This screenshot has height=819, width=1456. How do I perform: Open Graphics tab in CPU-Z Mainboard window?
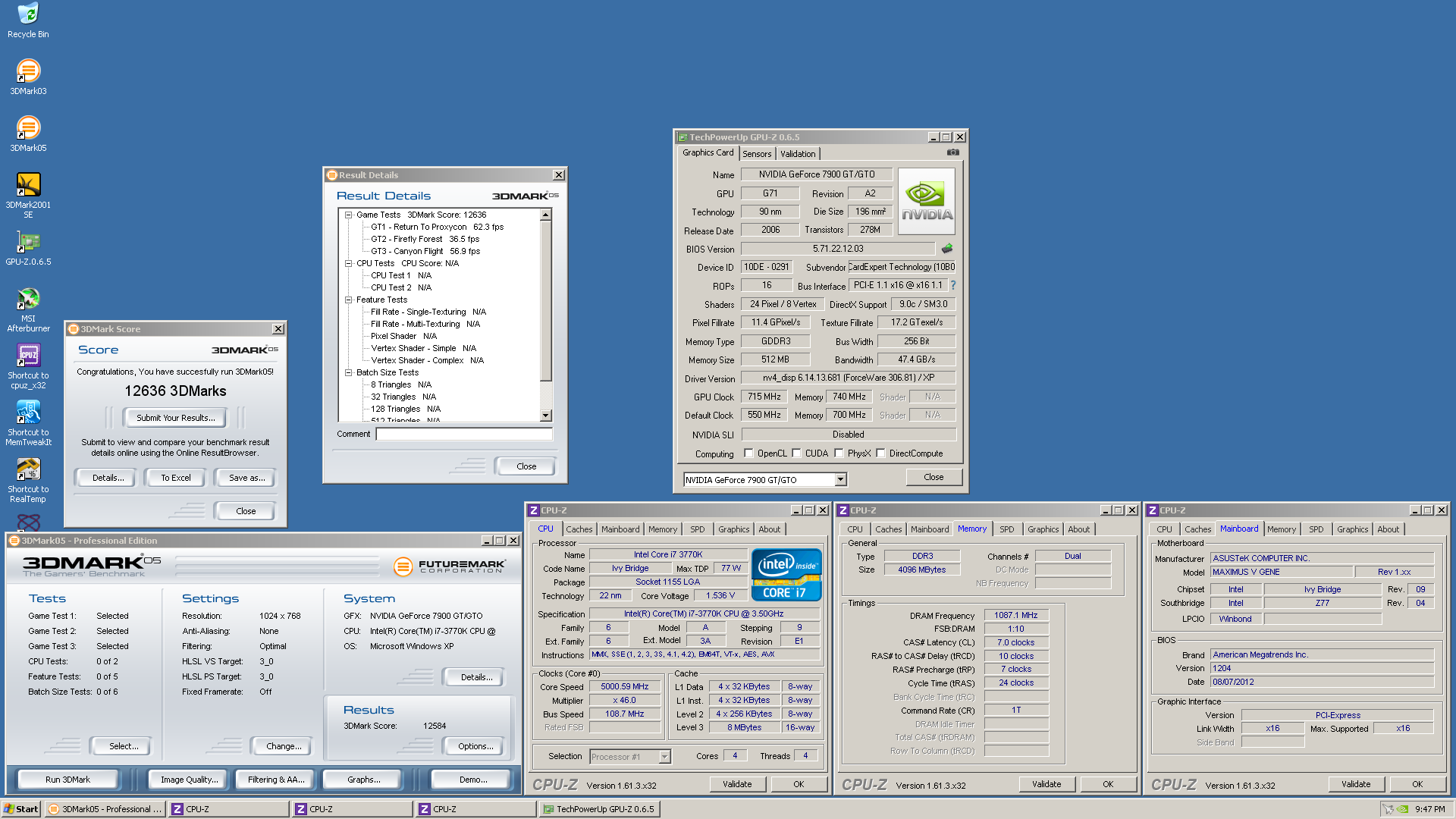[1352, 529]
